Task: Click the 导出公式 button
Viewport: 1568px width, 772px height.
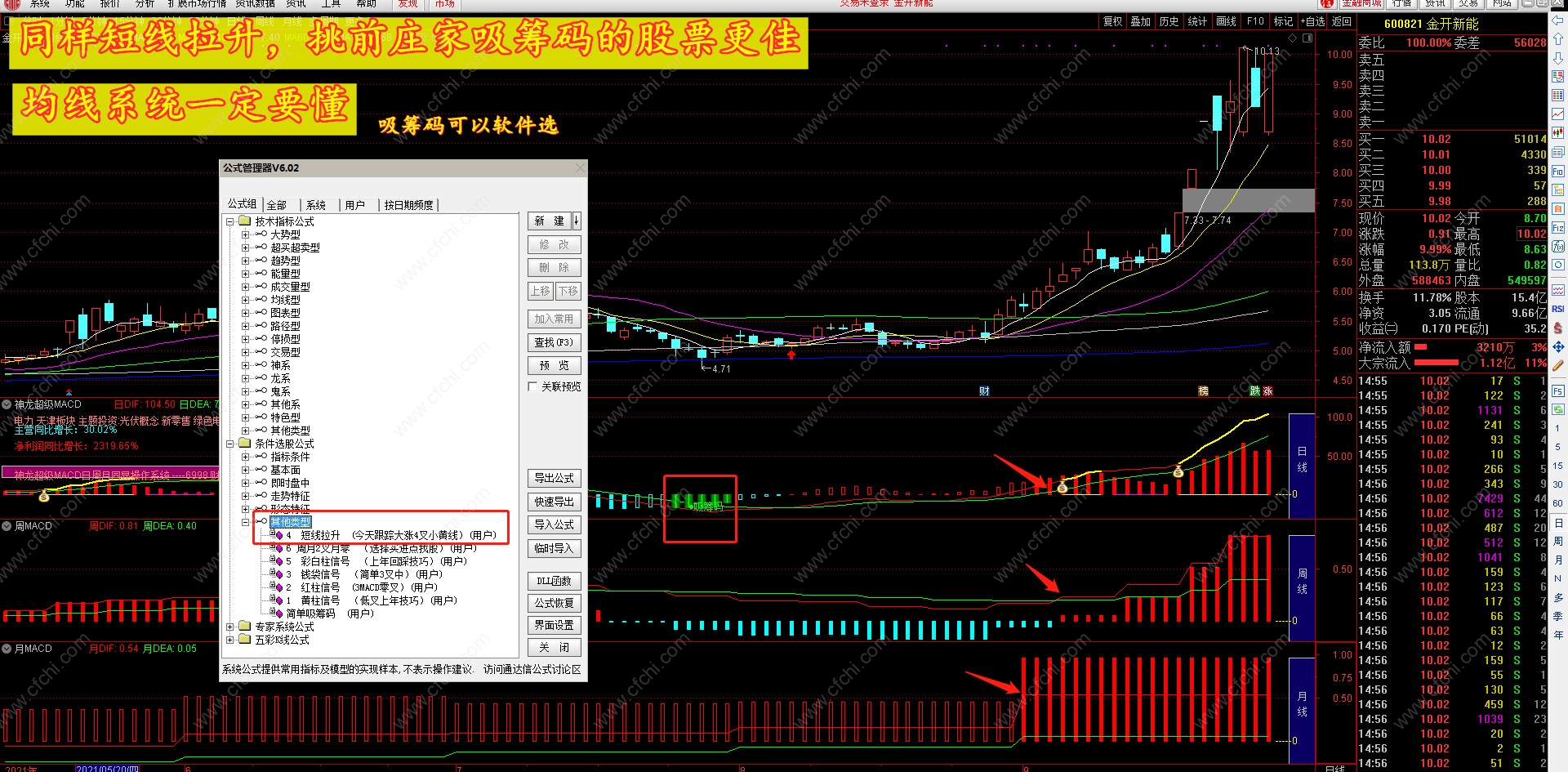Action: tap(555, 478)
